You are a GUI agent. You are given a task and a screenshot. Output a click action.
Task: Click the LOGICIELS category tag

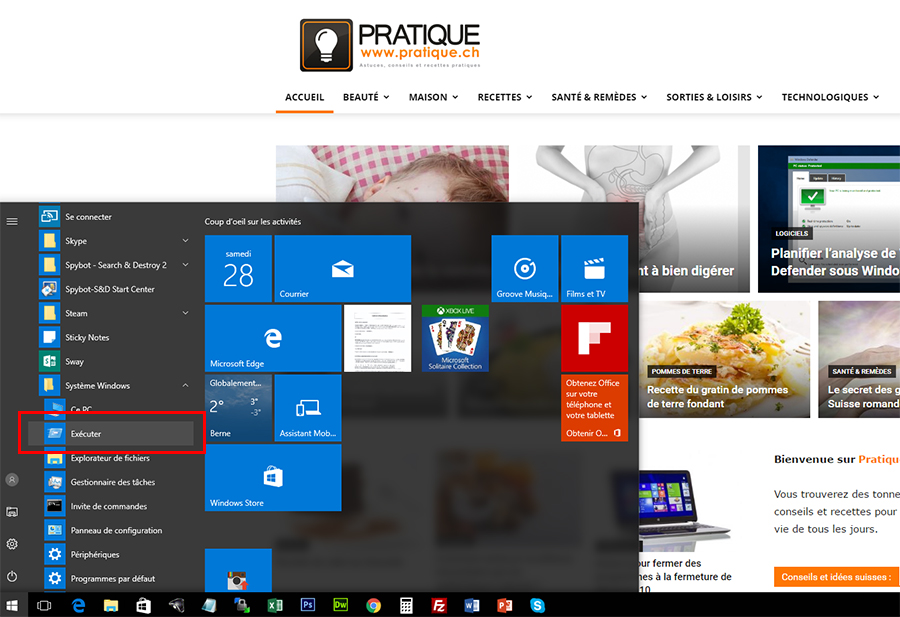792,234
